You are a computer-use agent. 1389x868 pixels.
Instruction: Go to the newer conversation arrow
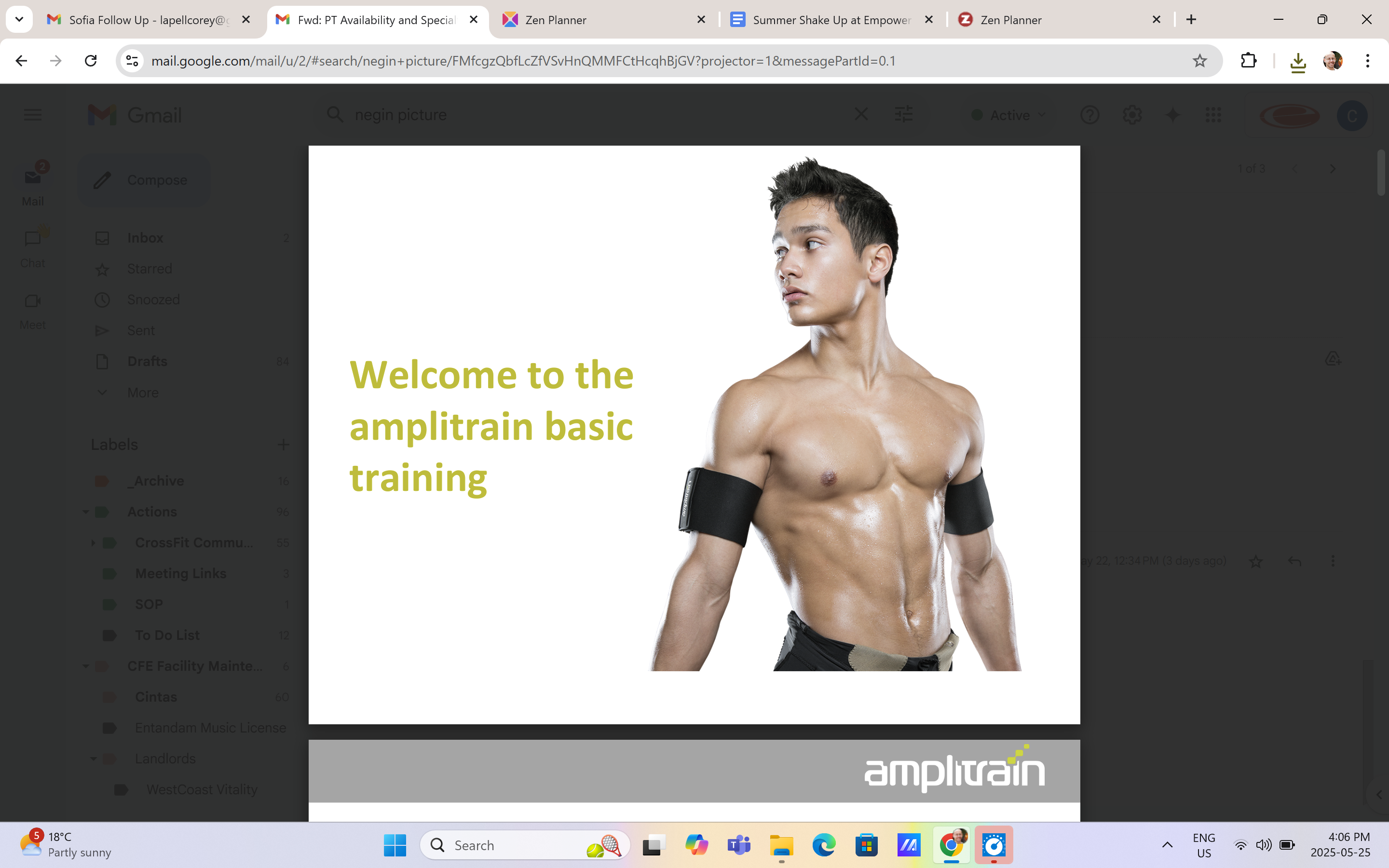[1294, 169]
